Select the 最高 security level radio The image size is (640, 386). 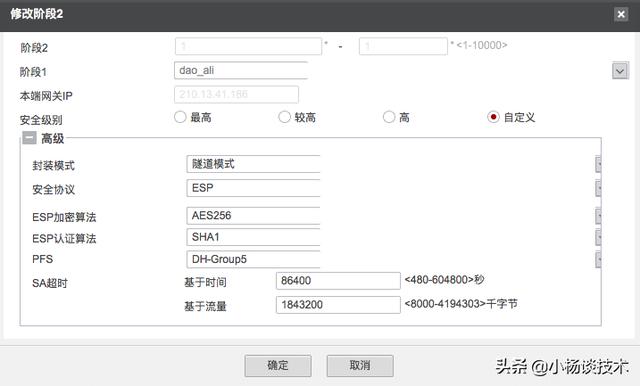click(180, 117)
